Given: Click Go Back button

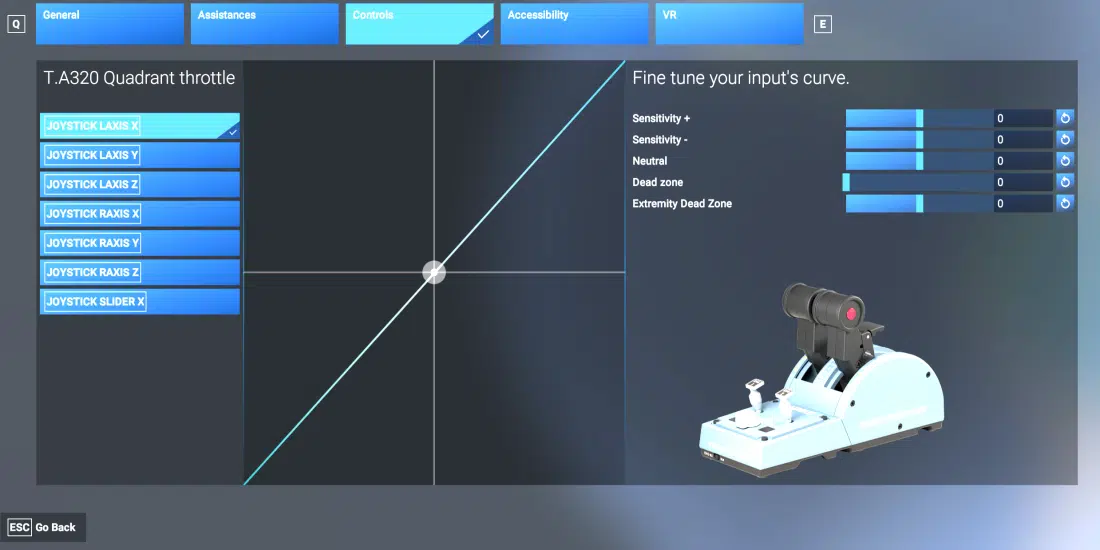Looking at the screenshot, I should point(45,527).
